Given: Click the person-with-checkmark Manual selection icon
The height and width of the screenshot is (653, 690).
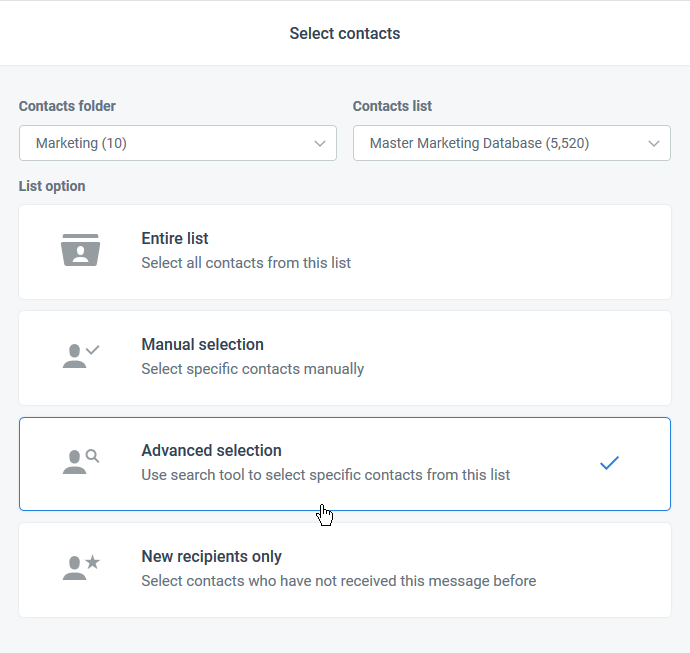Looking at the screenshot, I should pos(81,356).
